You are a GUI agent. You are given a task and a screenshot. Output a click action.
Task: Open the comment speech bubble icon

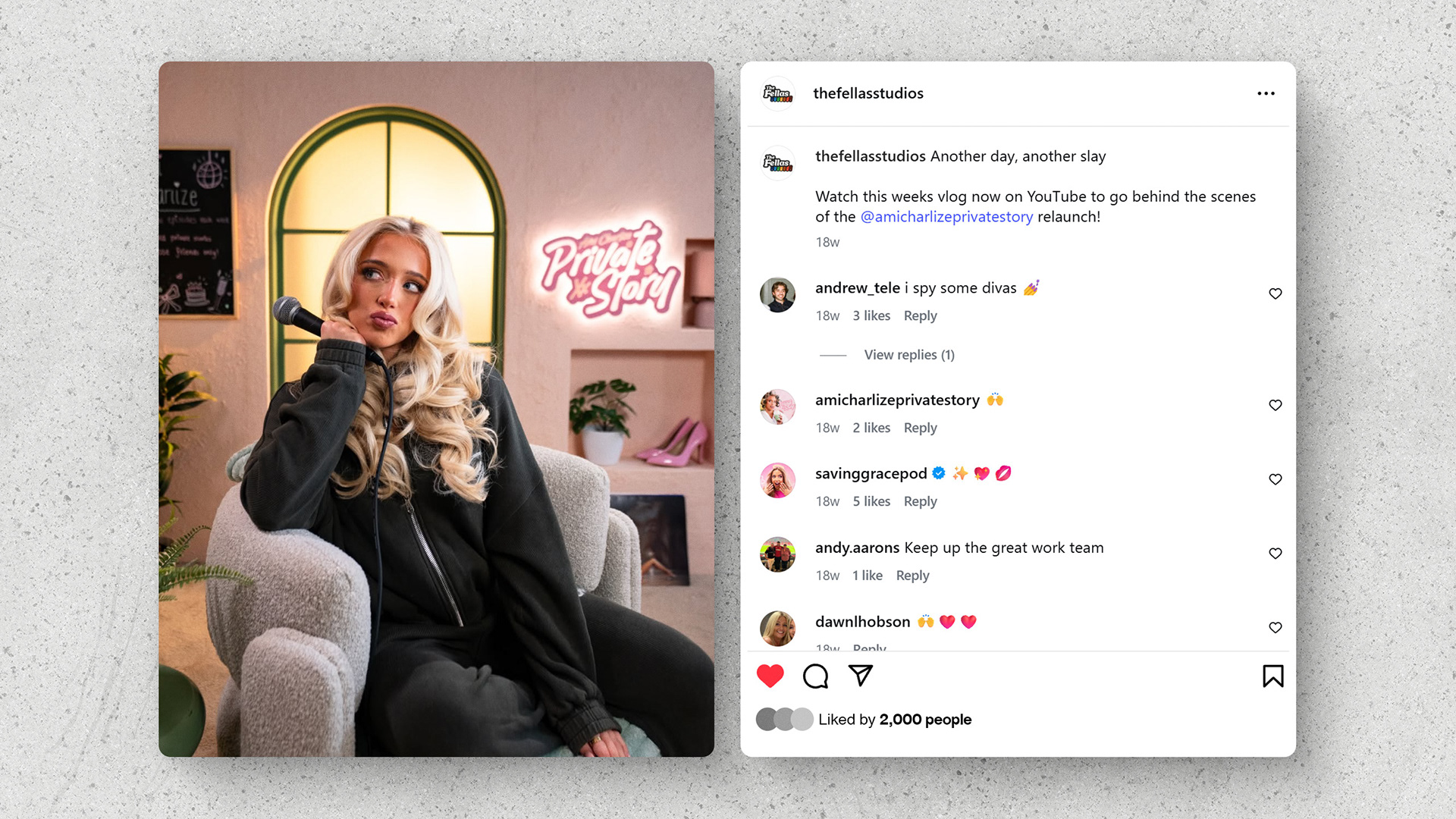click(815, 676)
